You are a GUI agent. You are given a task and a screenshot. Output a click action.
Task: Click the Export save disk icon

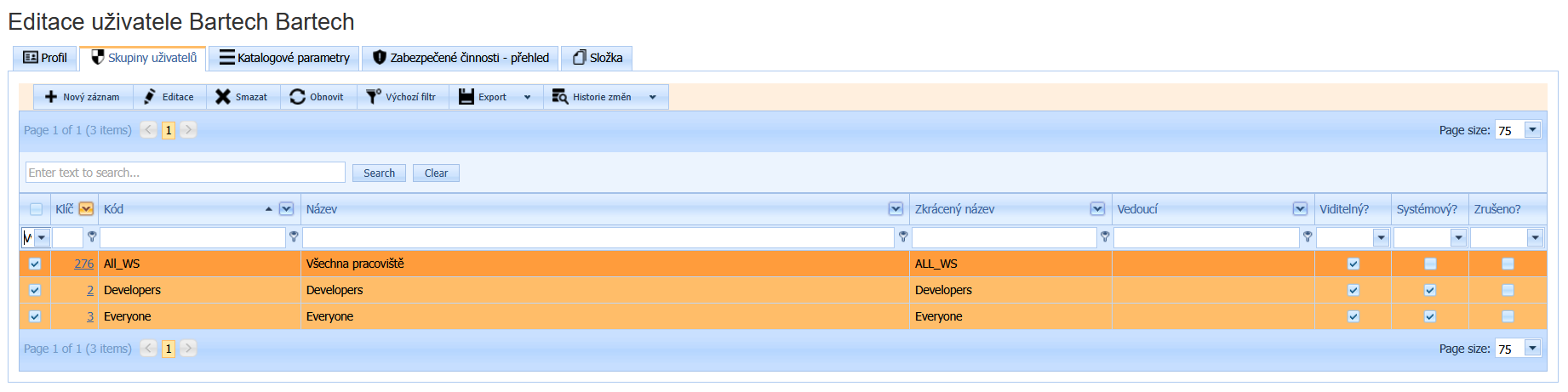(x=466, y=97)
